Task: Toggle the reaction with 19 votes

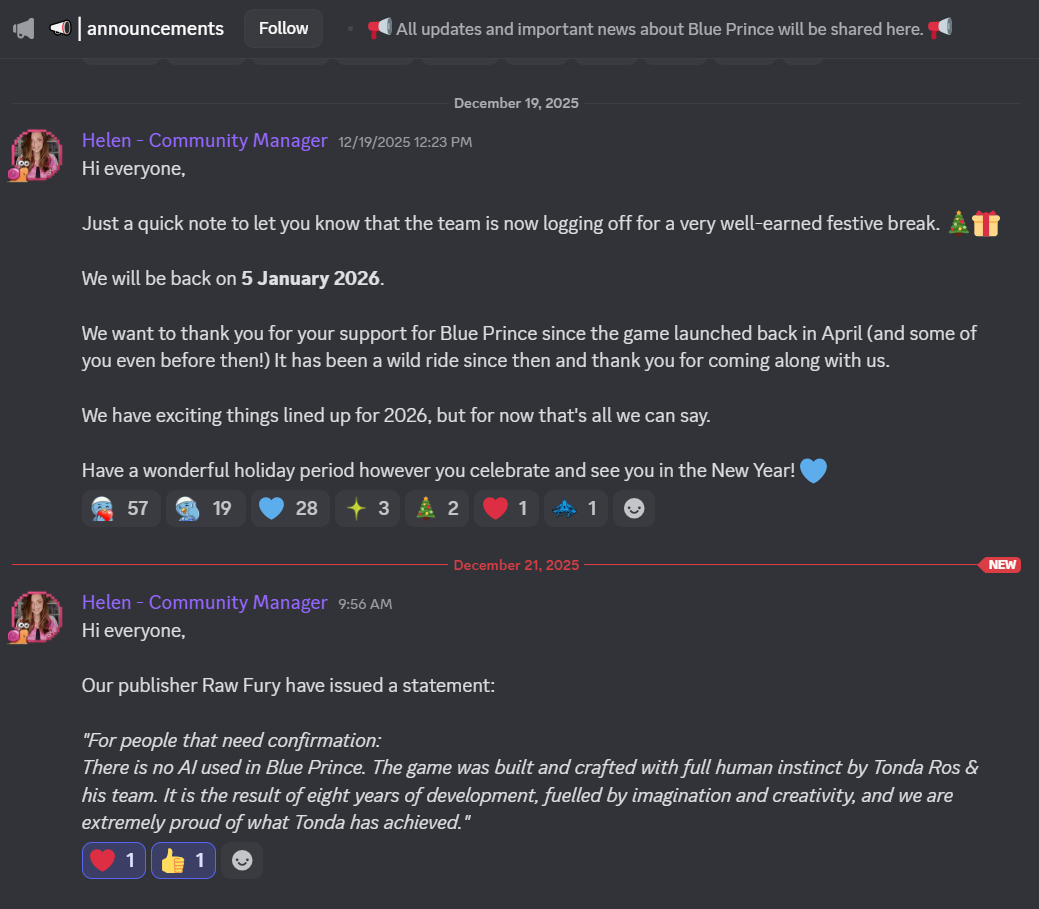Action: (x=205, y=508)
